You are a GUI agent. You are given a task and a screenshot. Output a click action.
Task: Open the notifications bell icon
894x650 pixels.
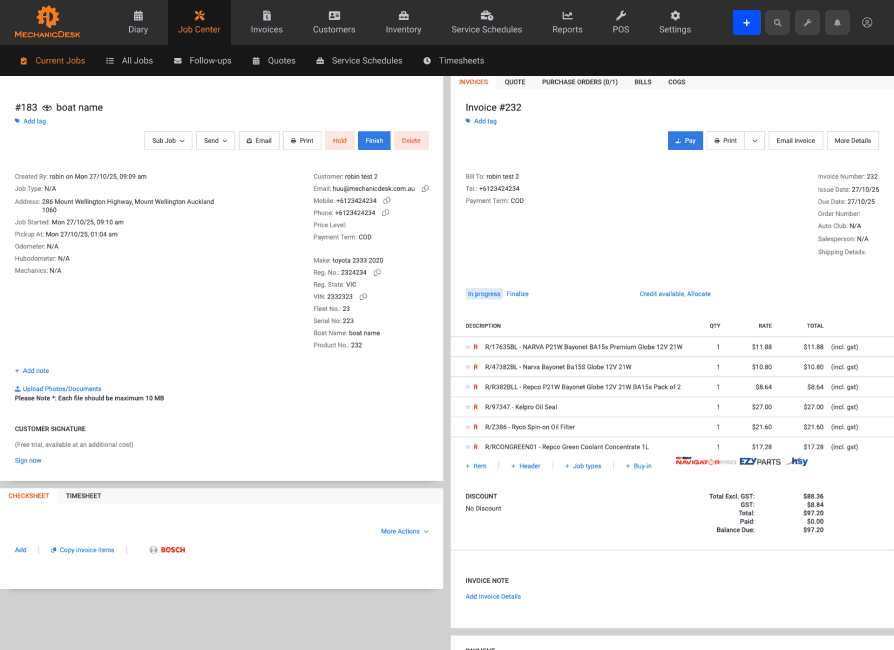pyautogui.click(x=837, y=23)
